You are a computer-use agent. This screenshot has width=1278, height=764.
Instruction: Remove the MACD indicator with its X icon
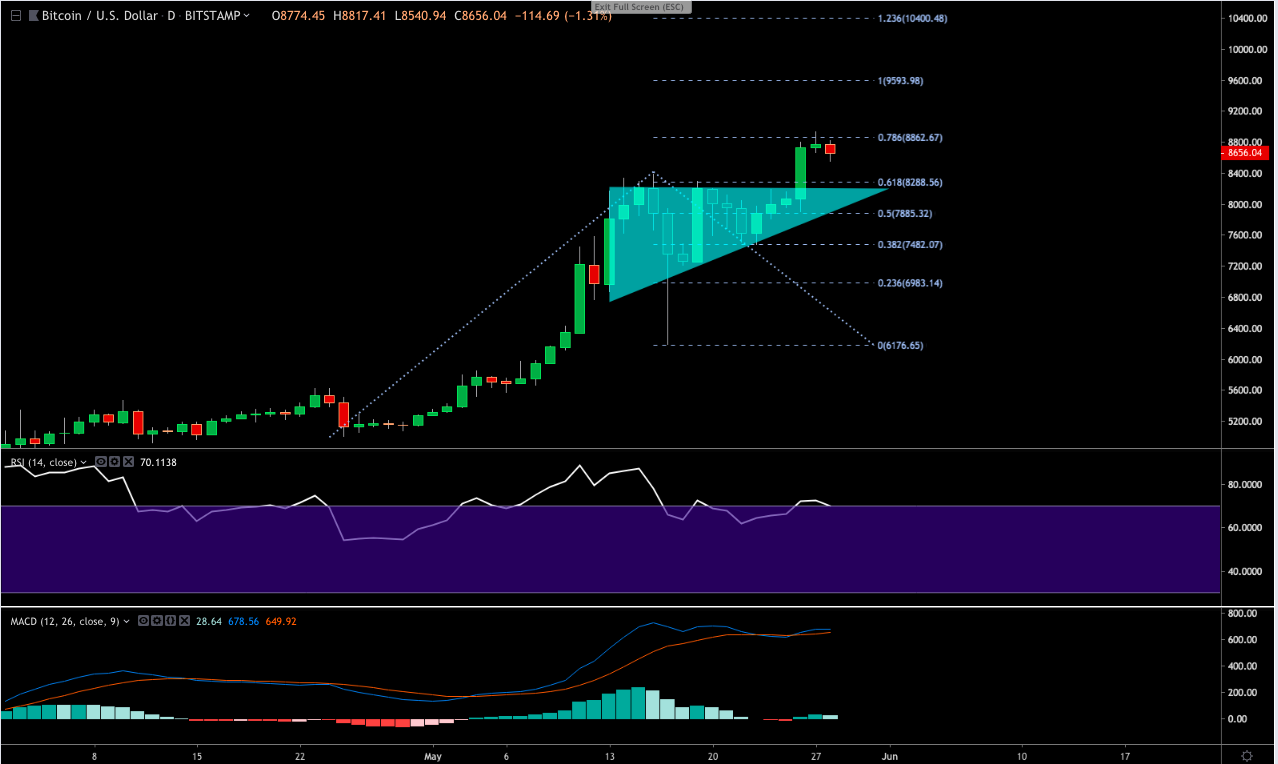[184, 621]
